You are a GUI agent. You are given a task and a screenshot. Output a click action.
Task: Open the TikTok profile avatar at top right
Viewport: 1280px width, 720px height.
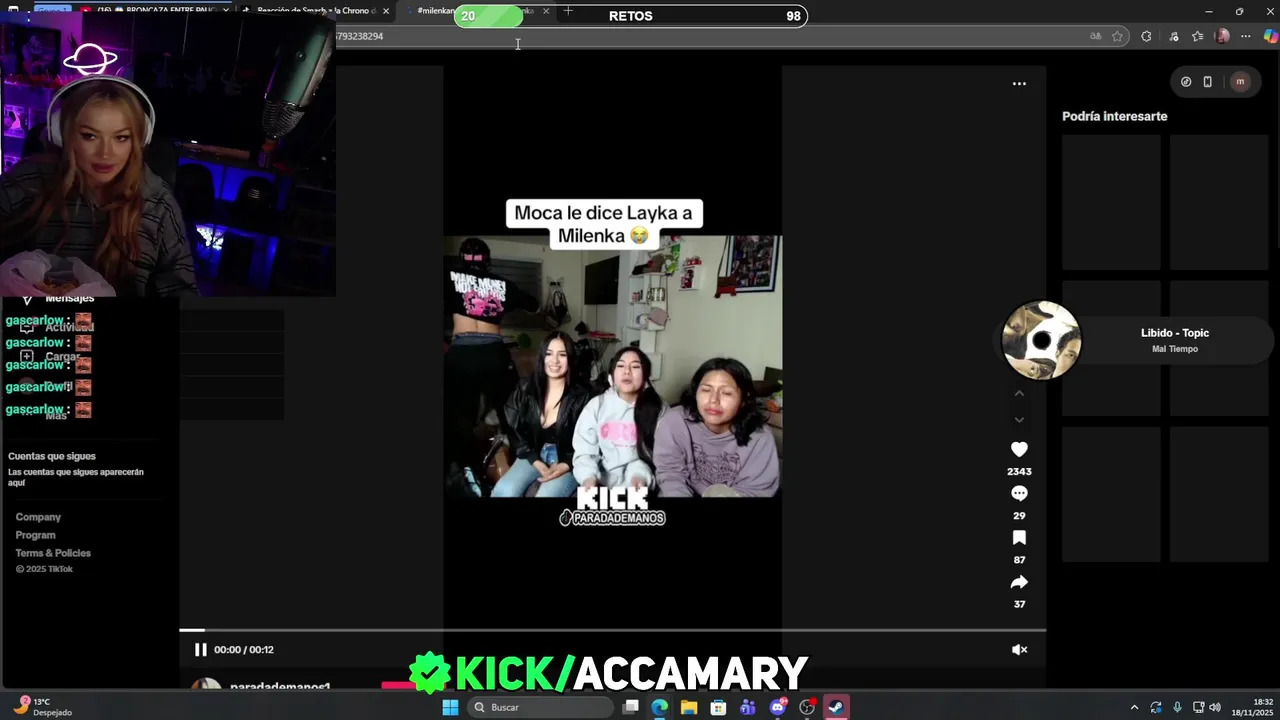tap(1240, 82)
